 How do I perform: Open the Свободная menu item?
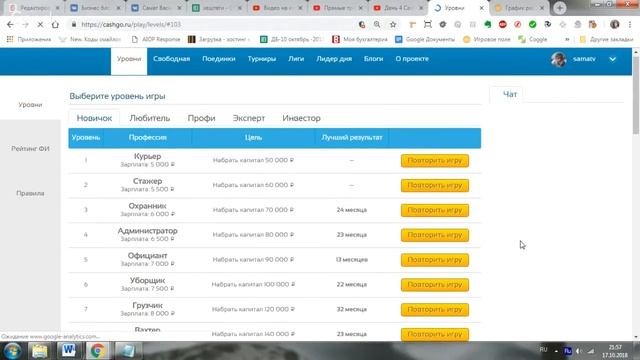coord(171,59)
